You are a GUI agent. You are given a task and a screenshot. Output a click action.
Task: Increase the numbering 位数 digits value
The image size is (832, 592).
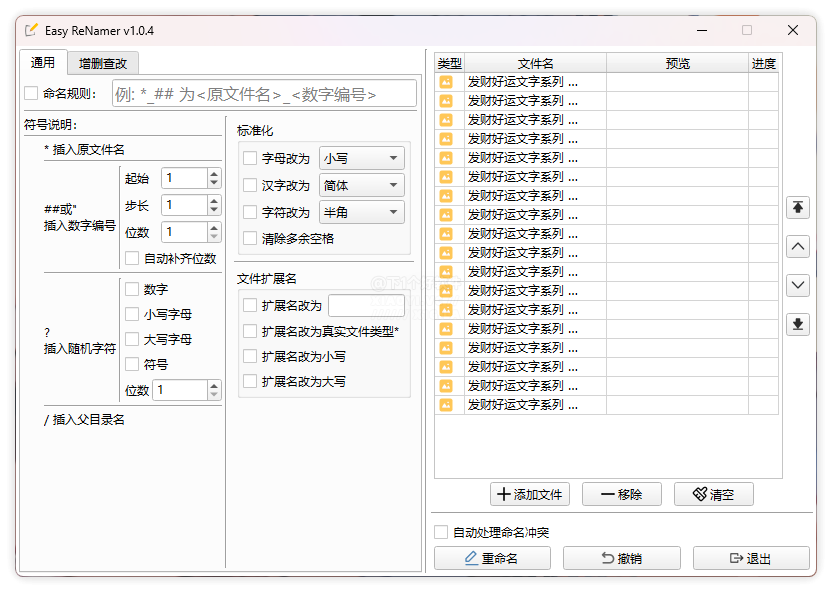(214, 228)
